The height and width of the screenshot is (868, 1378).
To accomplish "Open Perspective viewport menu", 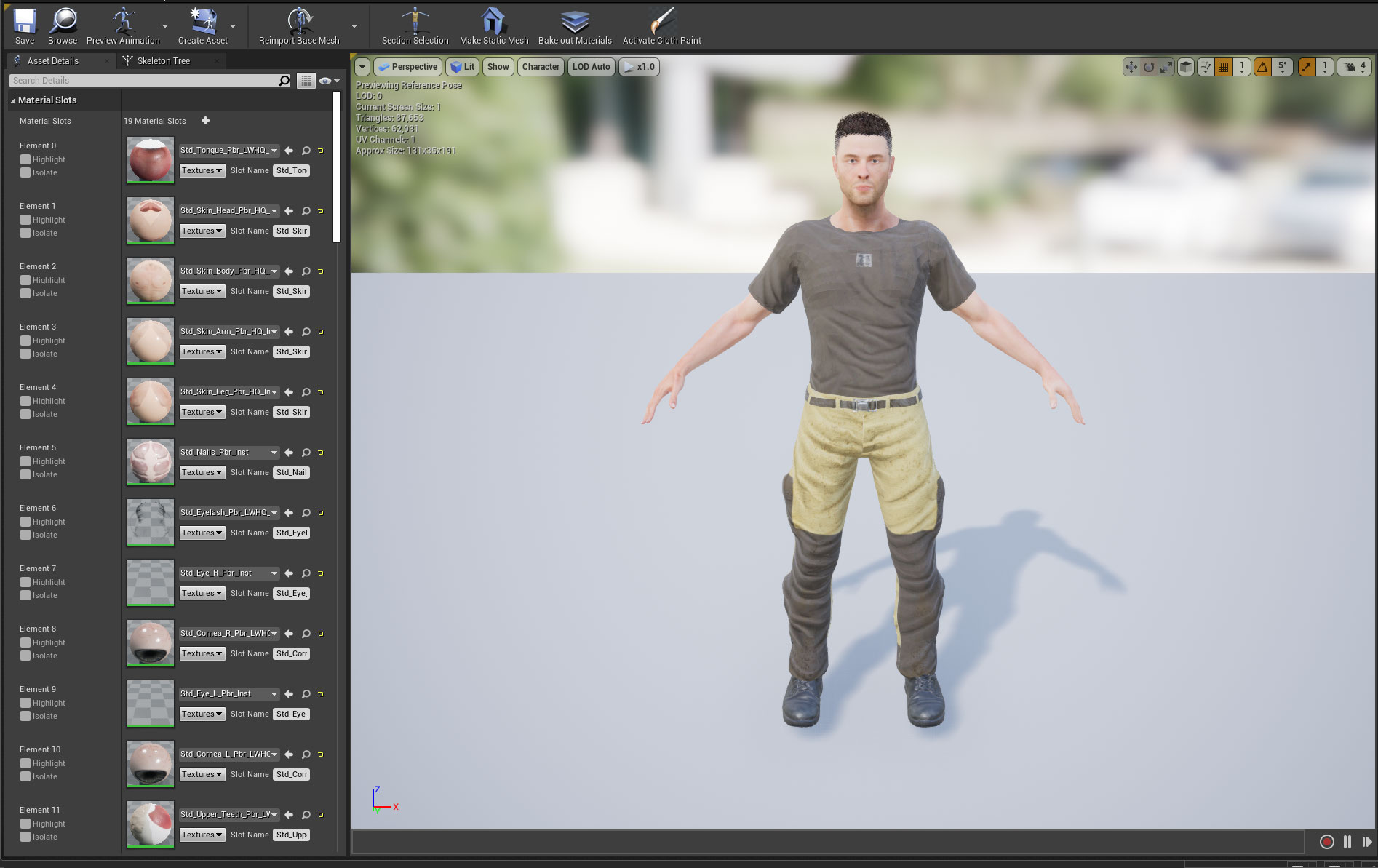I will tap(407, 67).
